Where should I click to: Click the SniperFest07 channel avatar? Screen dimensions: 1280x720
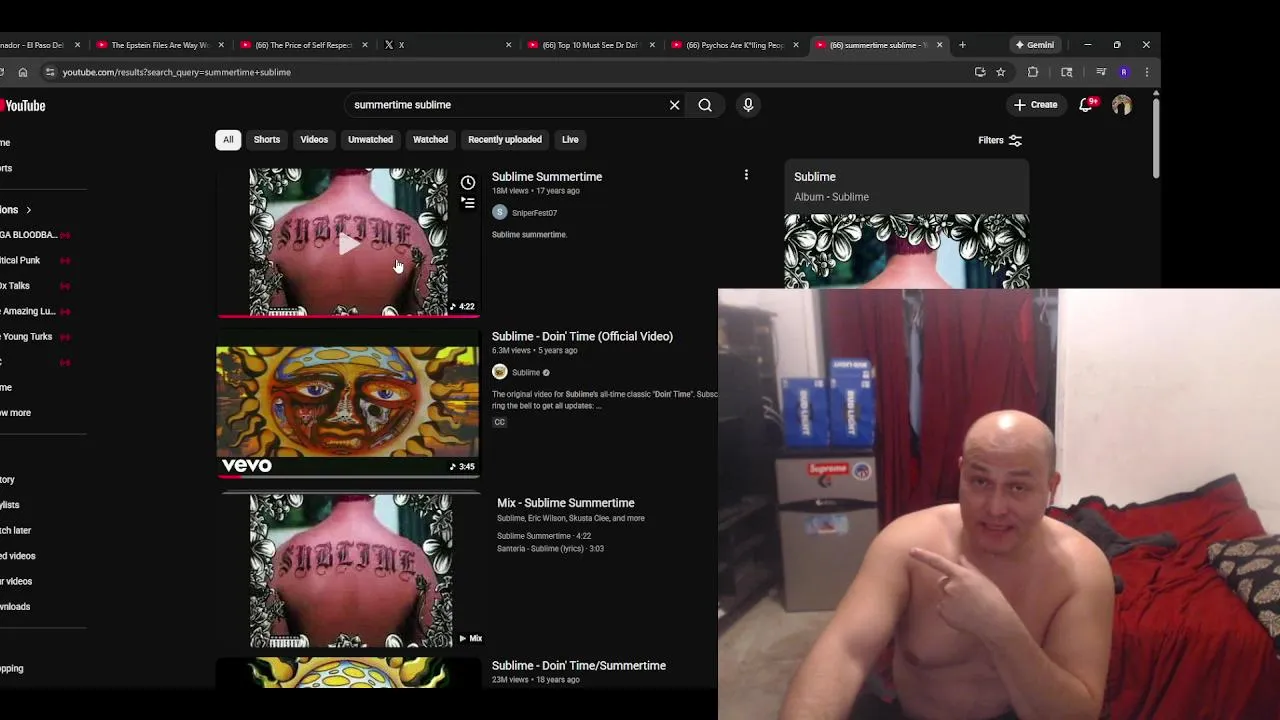click(x=499, y=212)
